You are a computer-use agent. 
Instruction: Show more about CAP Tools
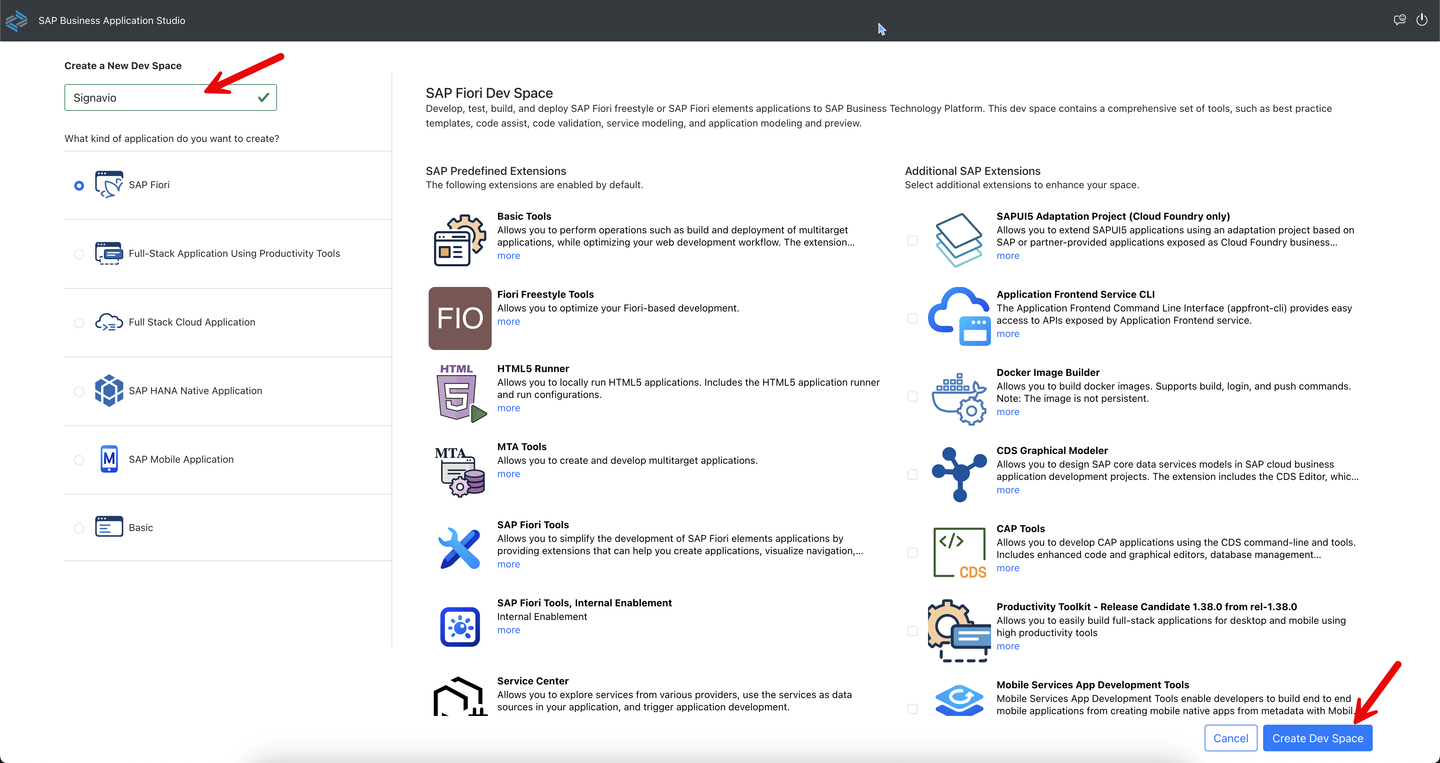coord(1008,568)
